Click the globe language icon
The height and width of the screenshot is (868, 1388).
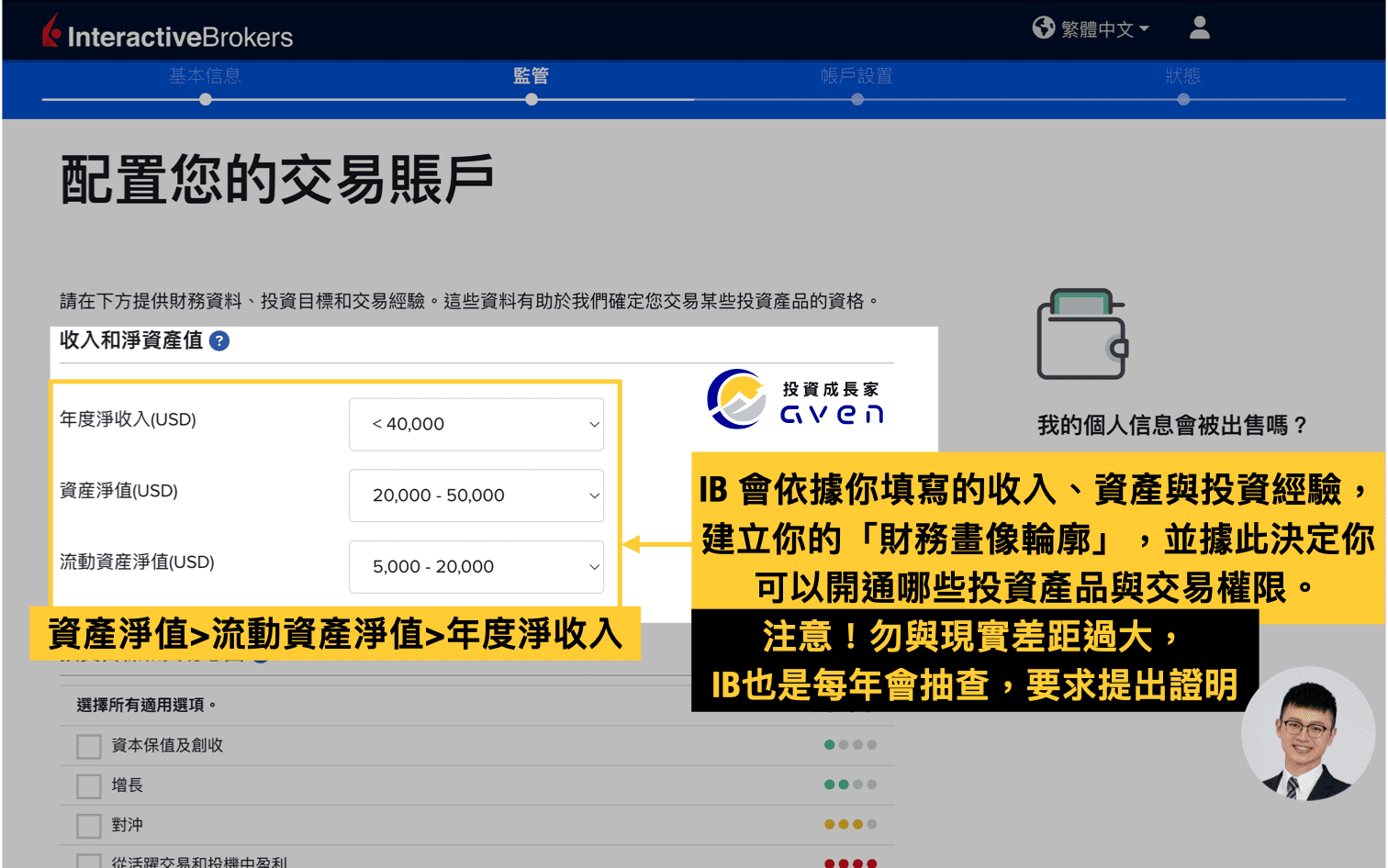(x=1044, y=28)
